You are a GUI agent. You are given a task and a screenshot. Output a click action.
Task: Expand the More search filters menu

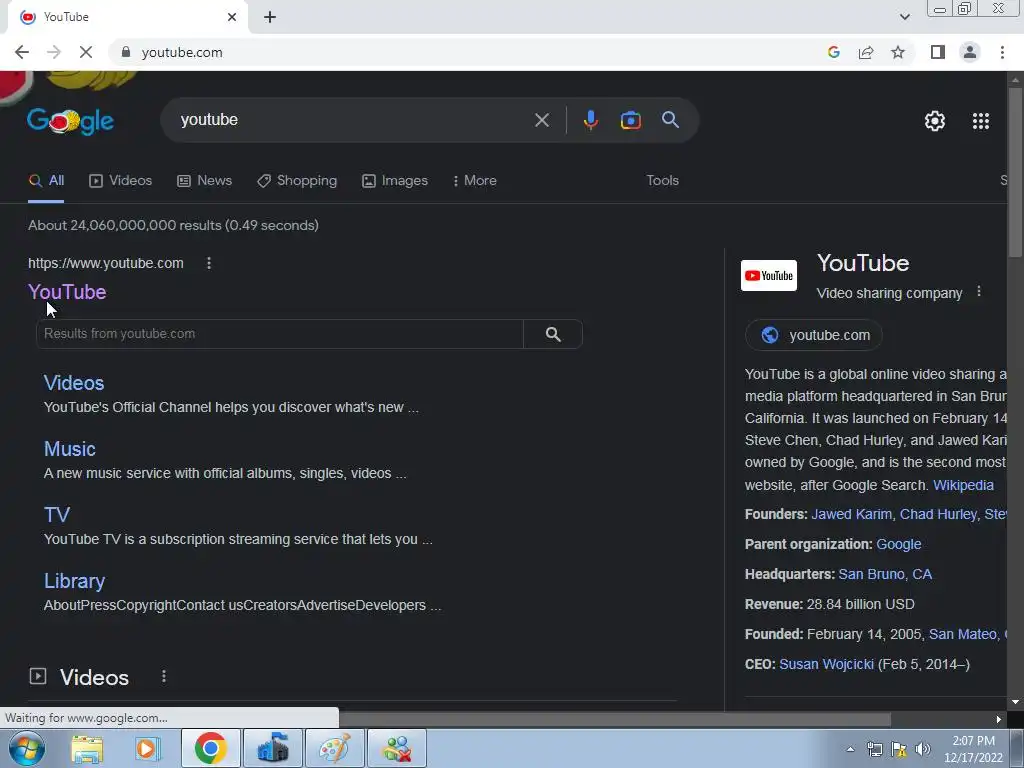pos(475,181)
